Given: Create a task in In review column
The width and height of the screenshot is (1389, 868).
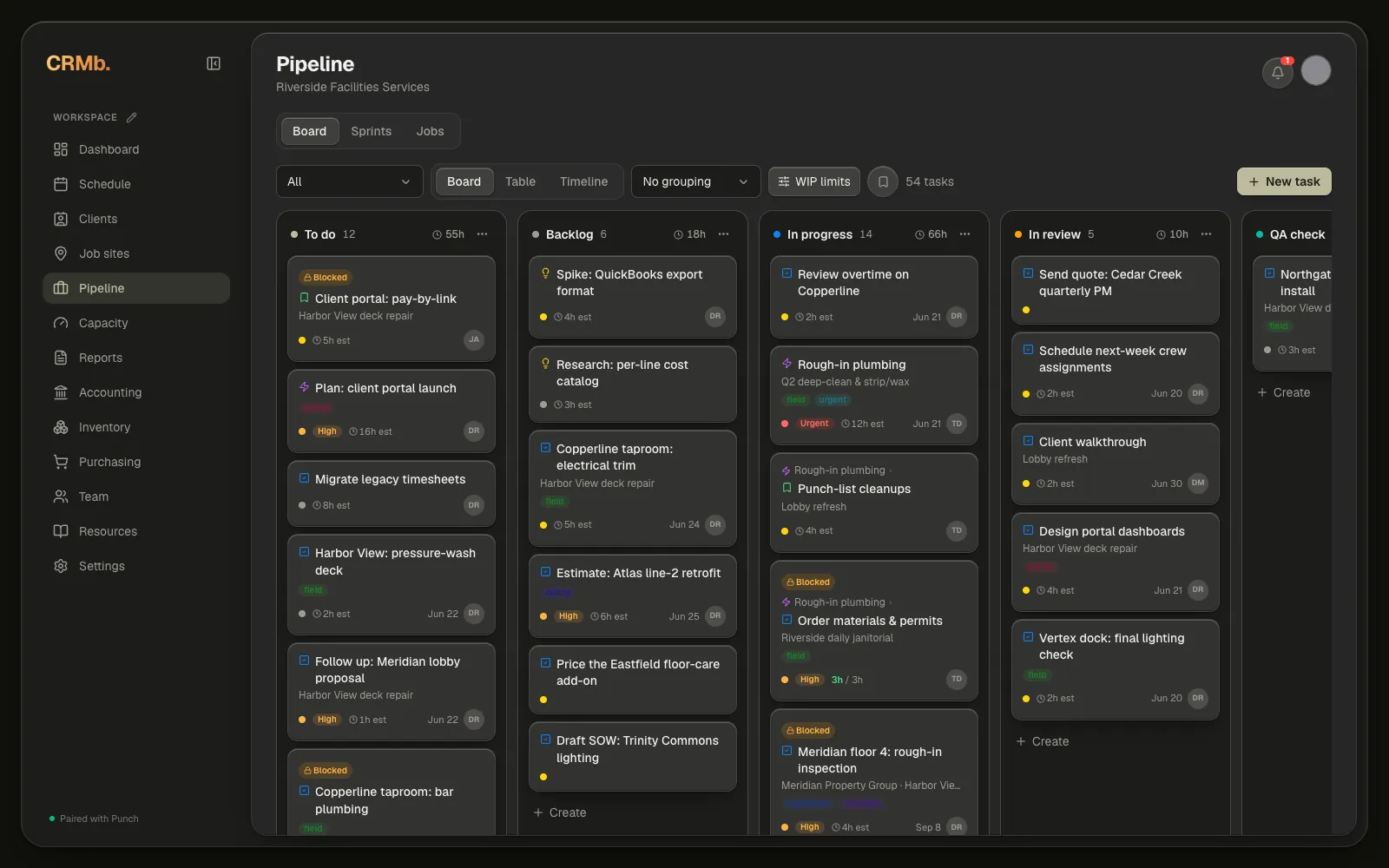Looking at the screenshot, I should click(1043, 741).
